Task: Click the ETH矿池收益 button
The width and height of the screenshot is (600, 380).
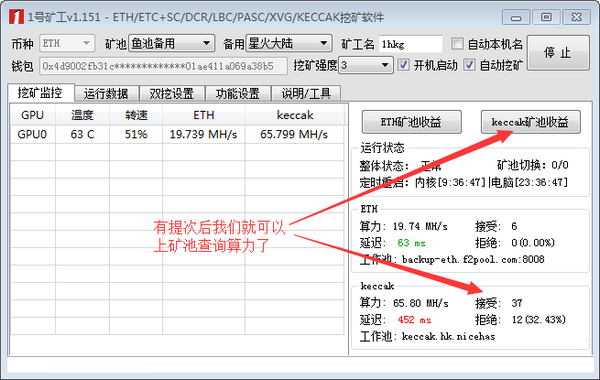Action: point(412,122)
